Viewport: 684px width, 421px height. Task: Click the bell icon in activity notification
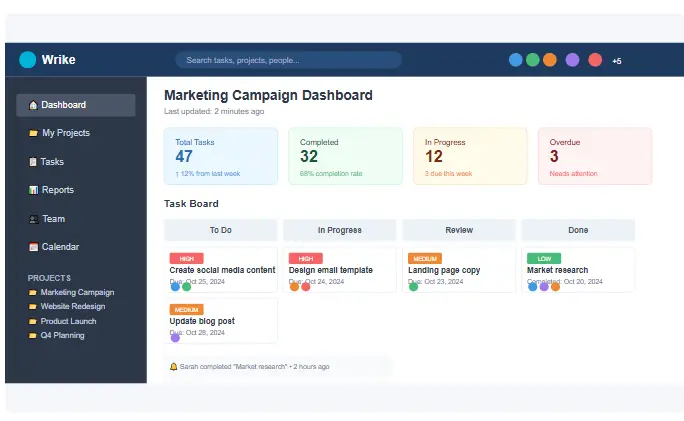(174, 367)
